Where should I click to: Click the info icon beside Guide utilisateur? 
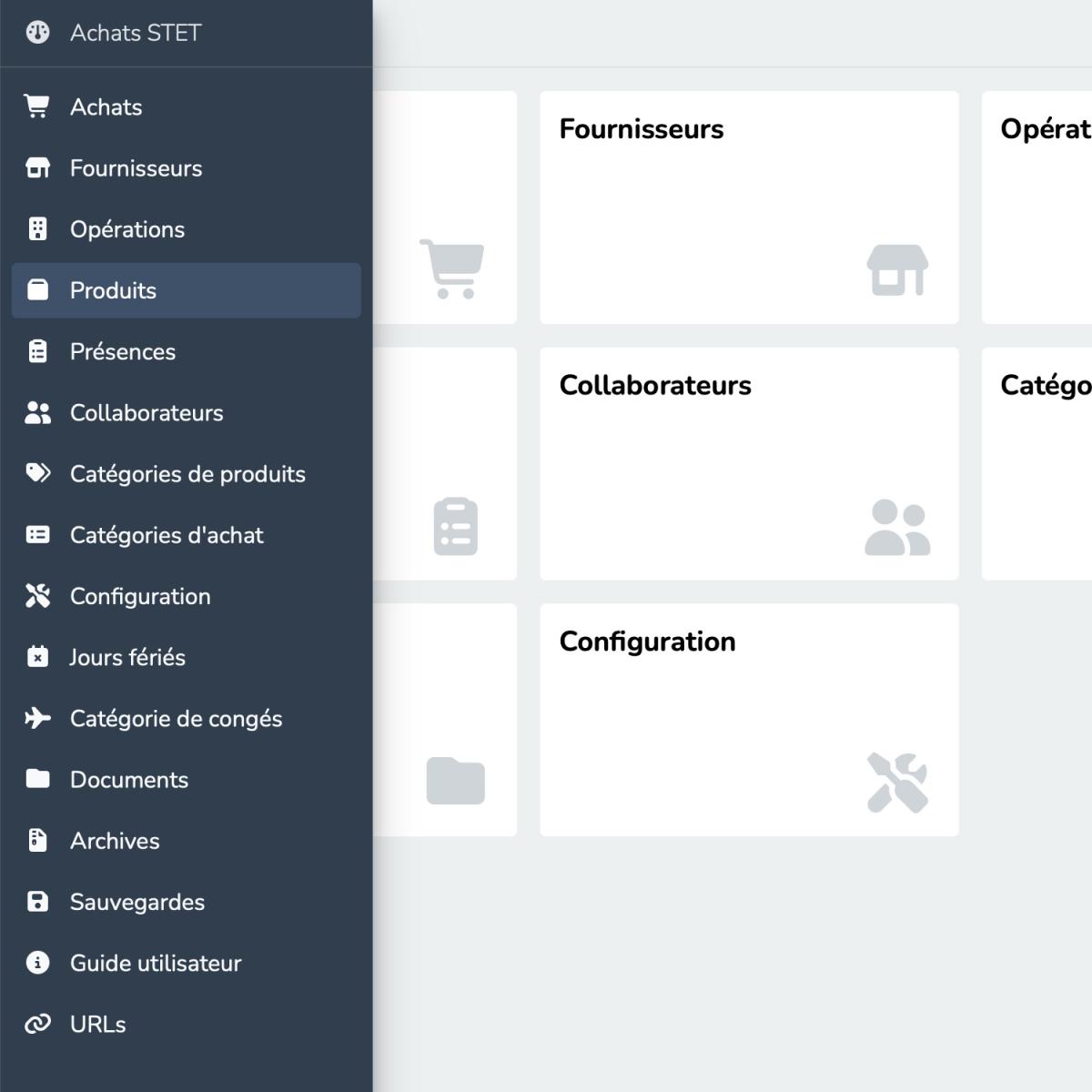pyautogui.click(x=37, y=963)
